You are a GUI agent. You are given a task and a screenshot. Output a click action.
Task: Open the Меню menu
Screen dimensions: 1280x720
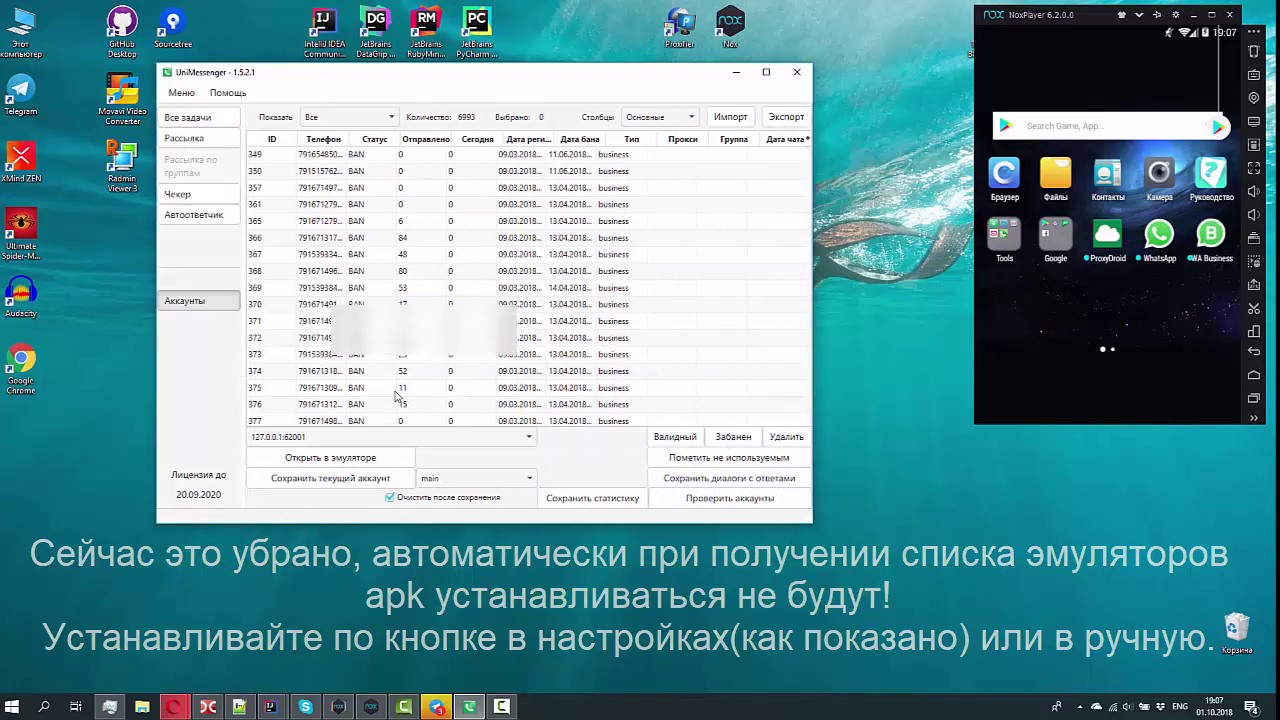[181, 93]
